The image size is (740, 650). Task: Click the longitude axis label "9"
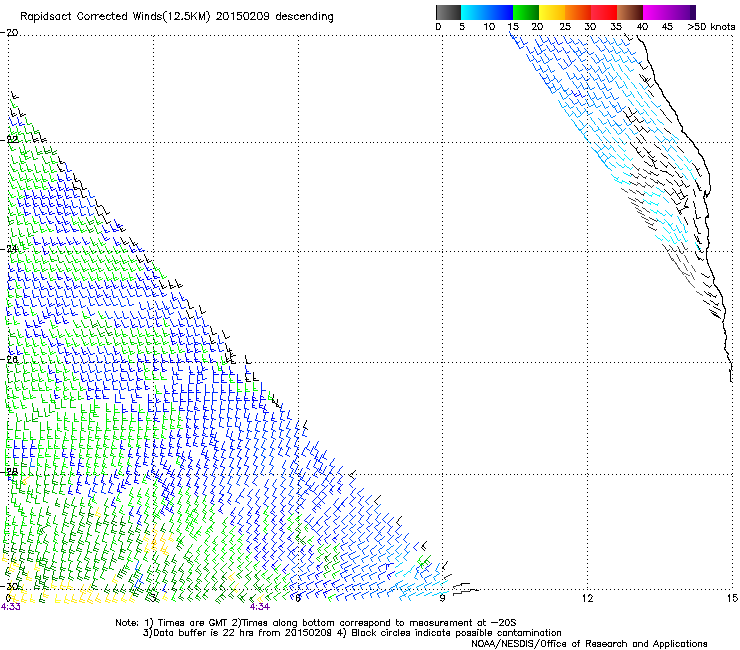tap(442, 598)
